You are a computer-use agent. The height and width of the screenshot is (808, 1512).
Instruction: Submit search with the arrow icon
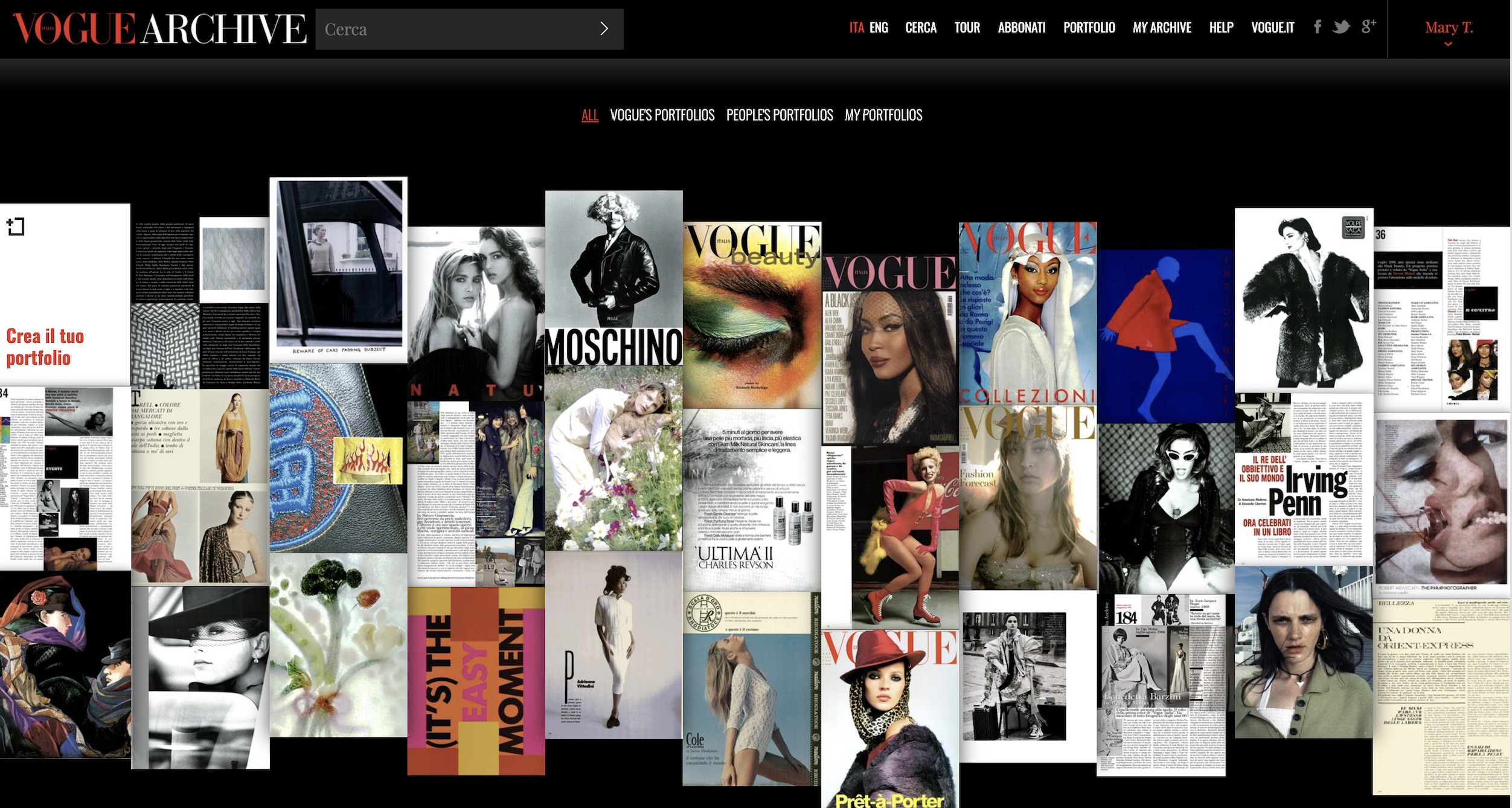604,28
